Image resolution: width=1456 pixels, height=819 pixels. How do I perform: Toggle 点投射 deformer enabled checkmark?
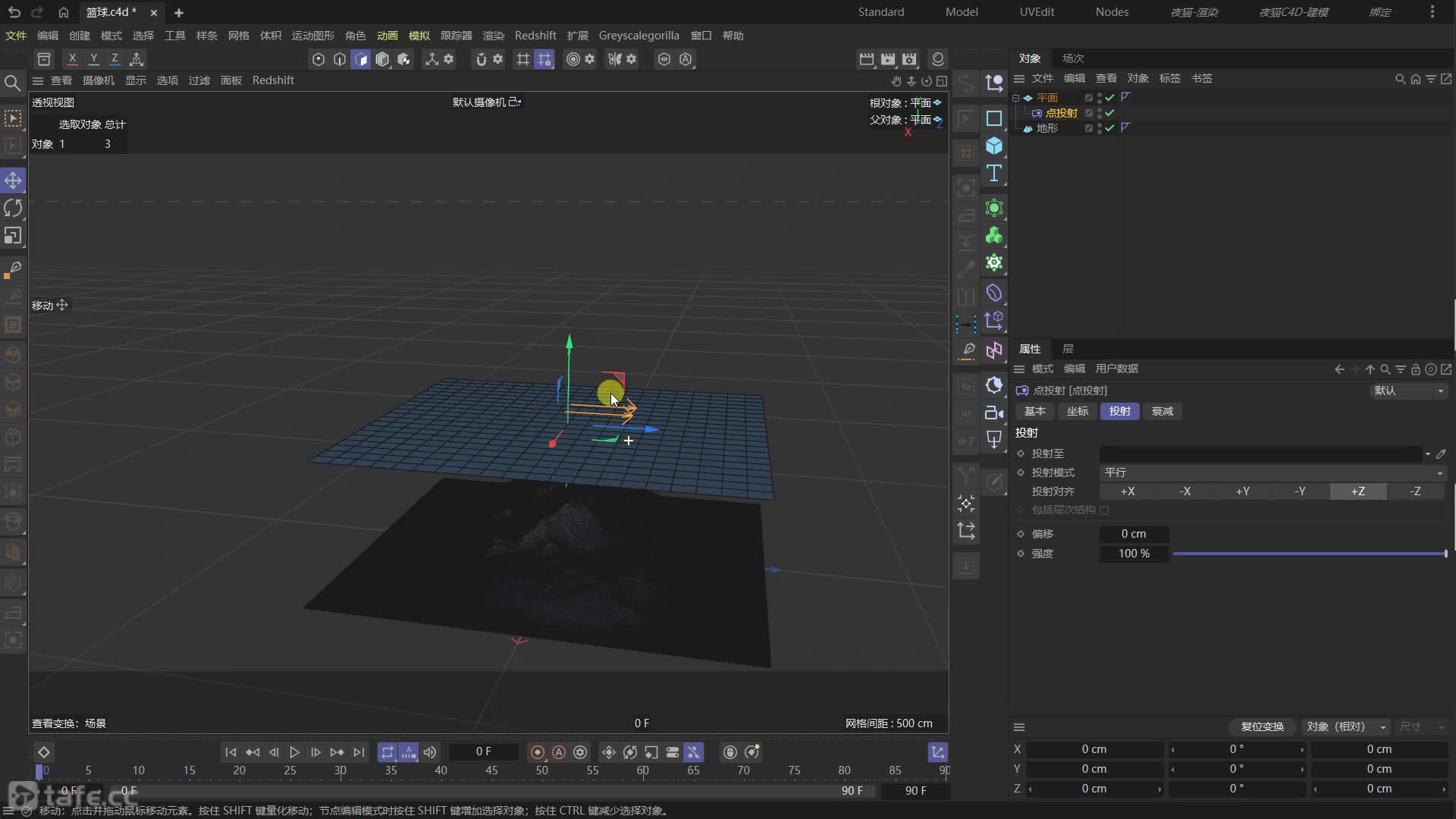[x=1109, y=113]
